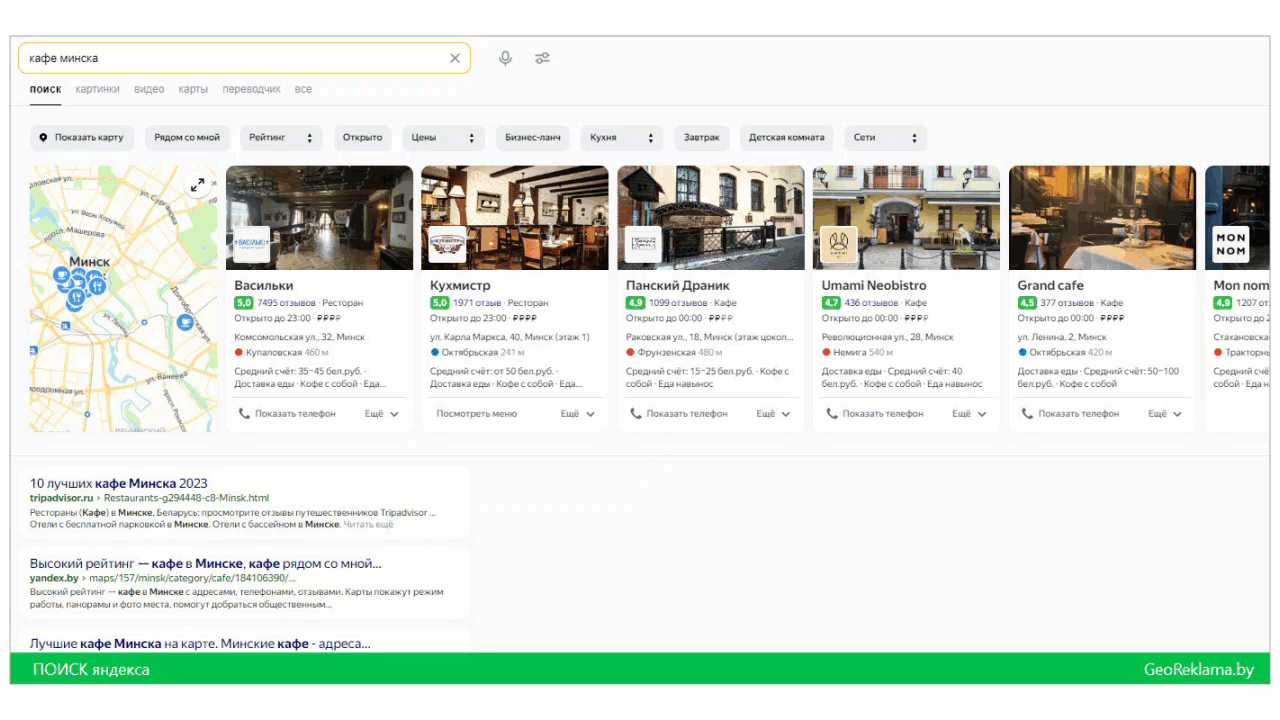1280x720 pixels.
Task: Open 'Высокий рейтинг — кафе в Минске' result
Action: pos(205,564)
